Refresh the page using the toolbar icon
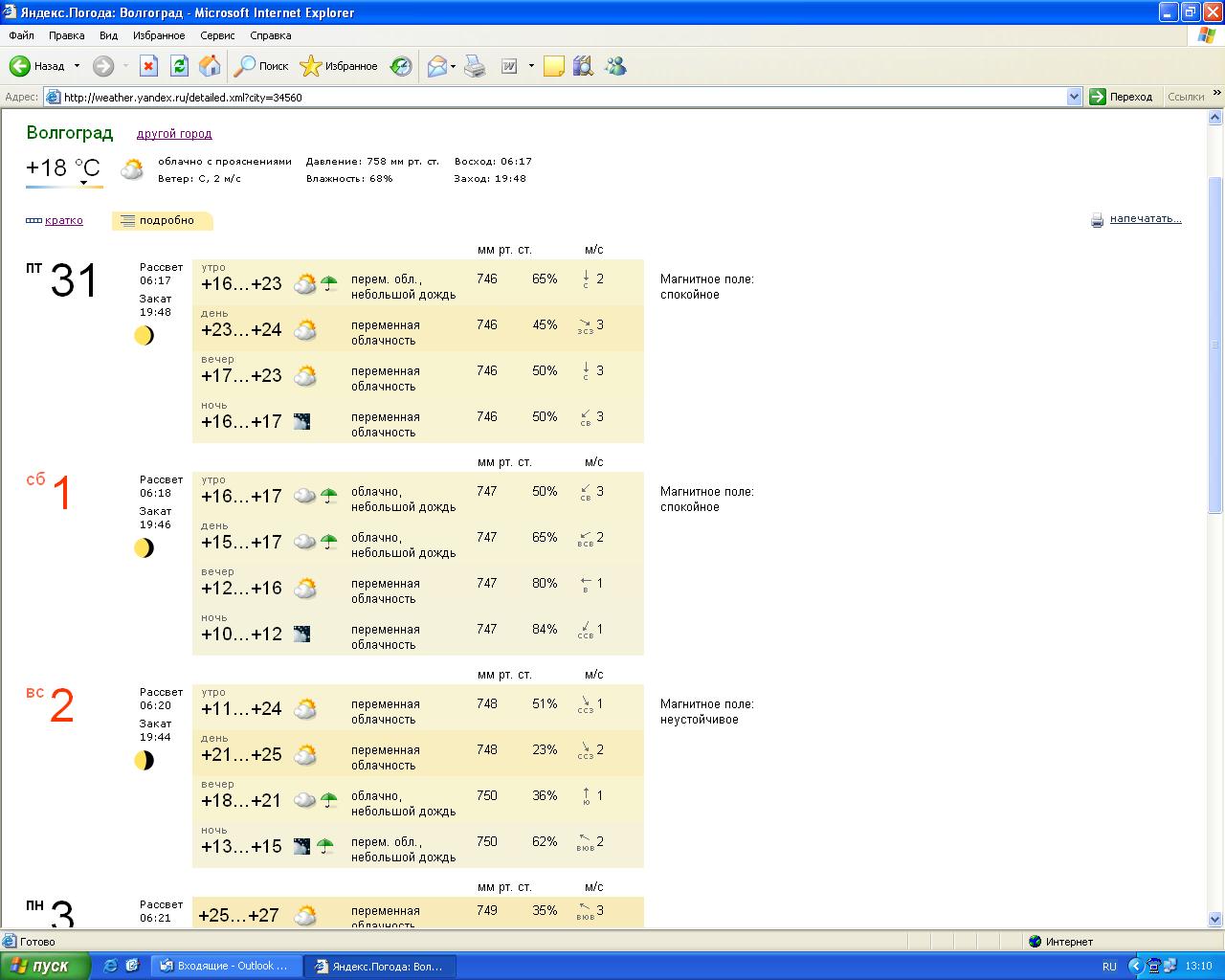The width and height of the screenshot is (1225, 980). [x=179, y=66]
